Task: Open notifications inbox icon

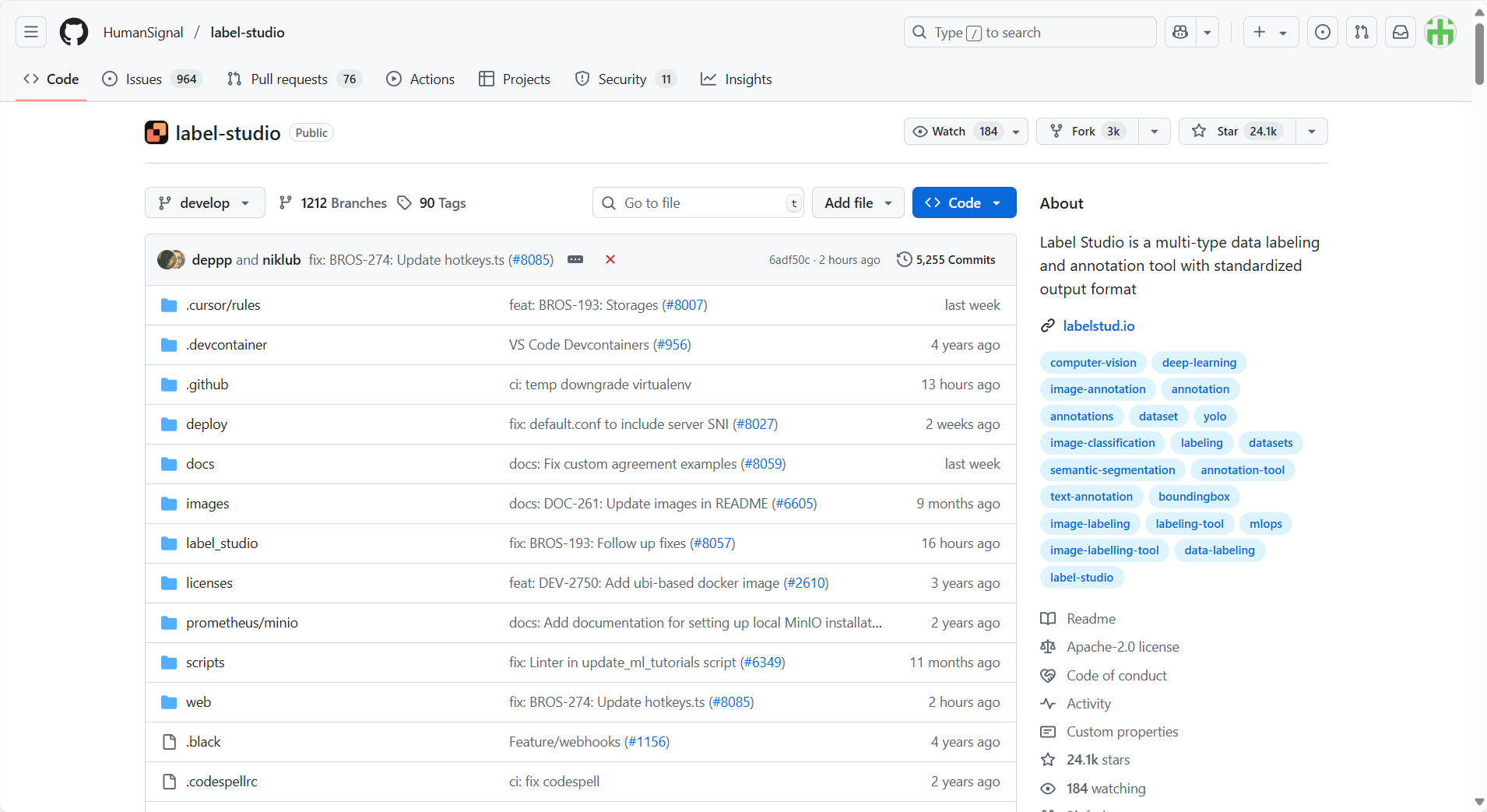Action: (1400, 32)
